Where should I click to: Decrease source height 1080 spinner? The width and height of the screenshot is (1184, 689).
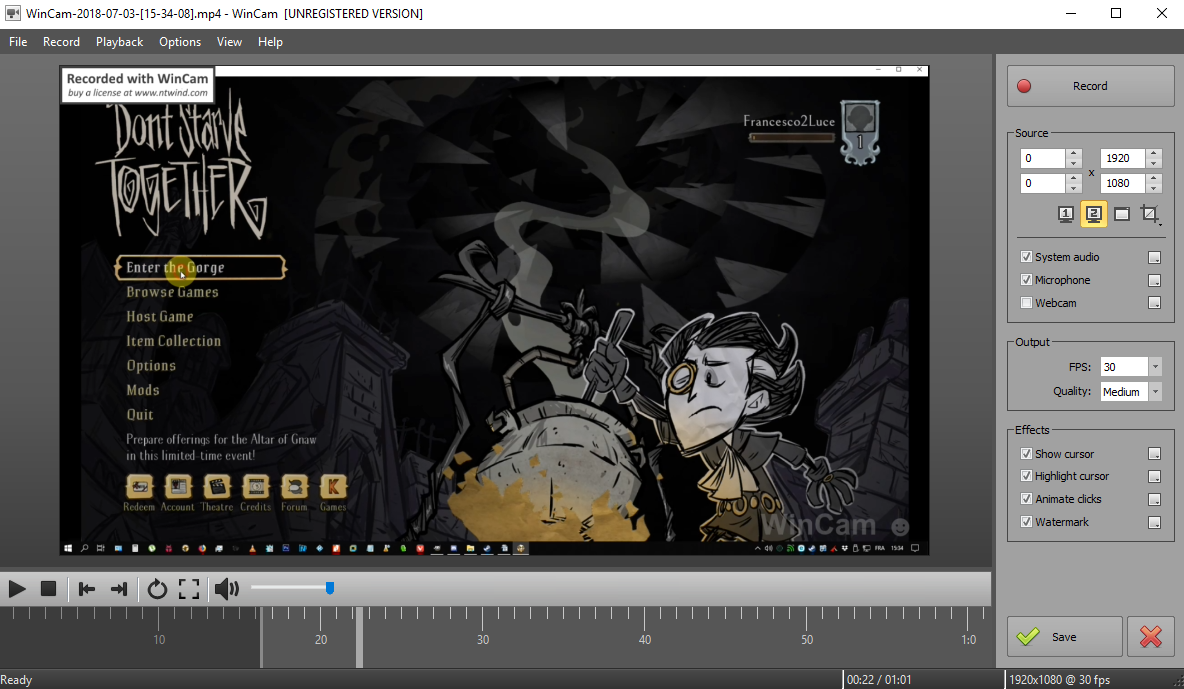point(1153,187)
